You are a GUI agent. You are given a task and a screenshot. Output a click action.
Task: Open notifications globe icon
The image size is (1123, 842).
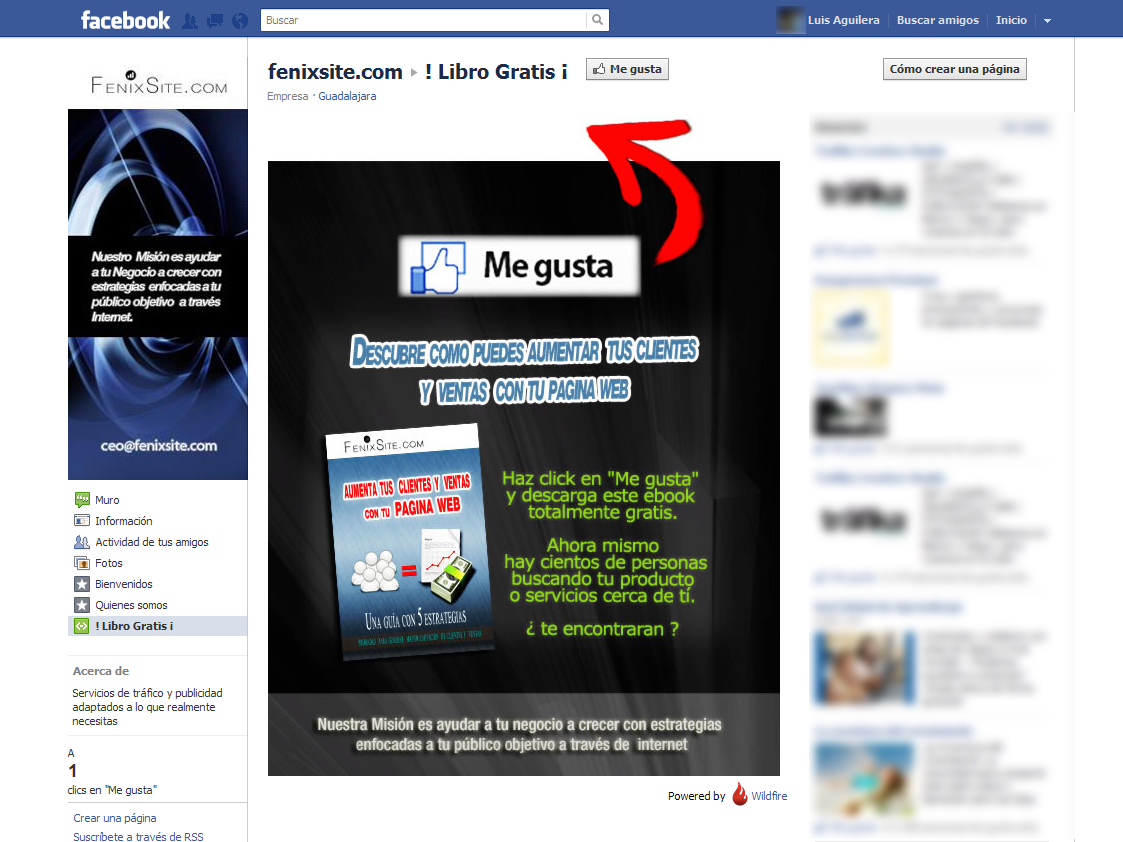(240, 21)
